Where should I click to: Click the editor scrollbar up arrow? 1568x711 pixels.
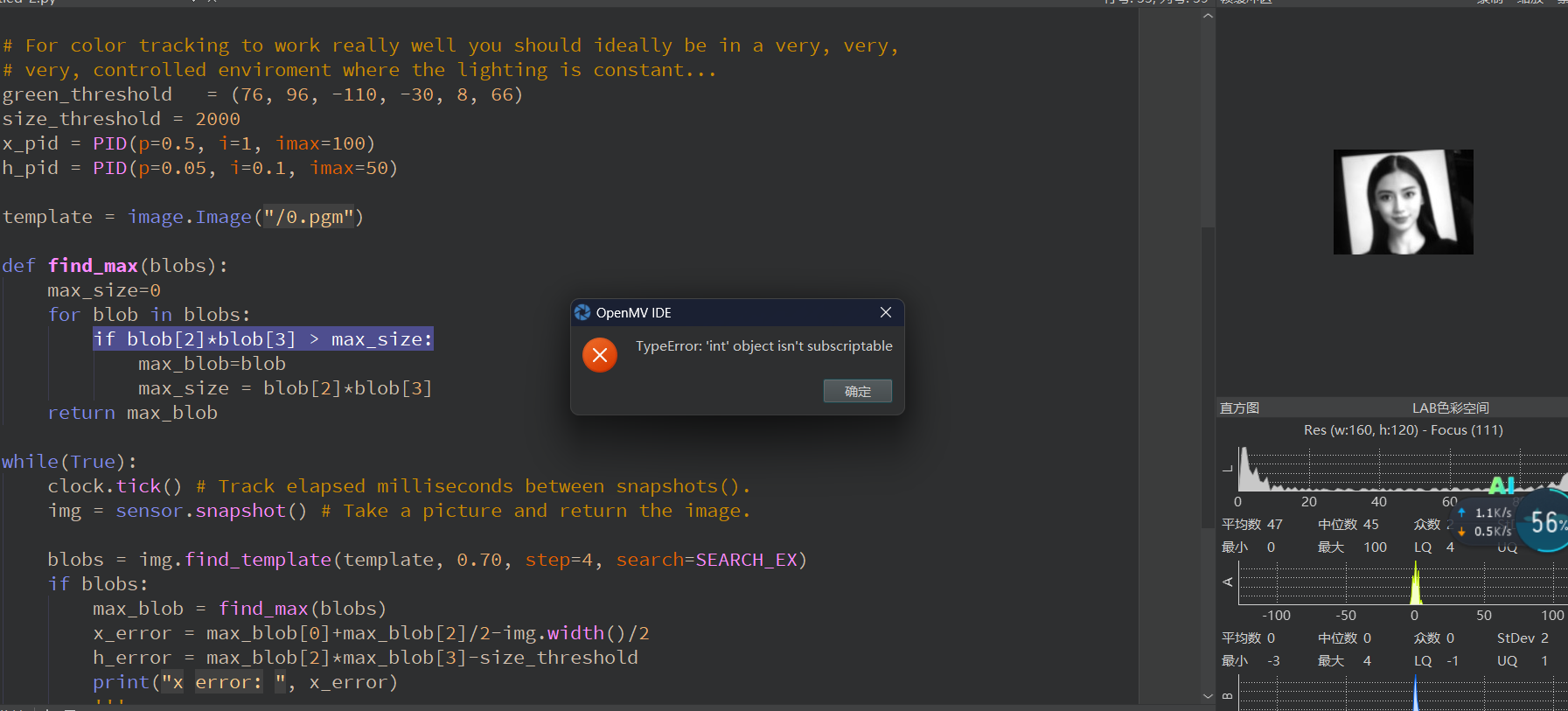pyautogui.click(x=1208, y=16)
